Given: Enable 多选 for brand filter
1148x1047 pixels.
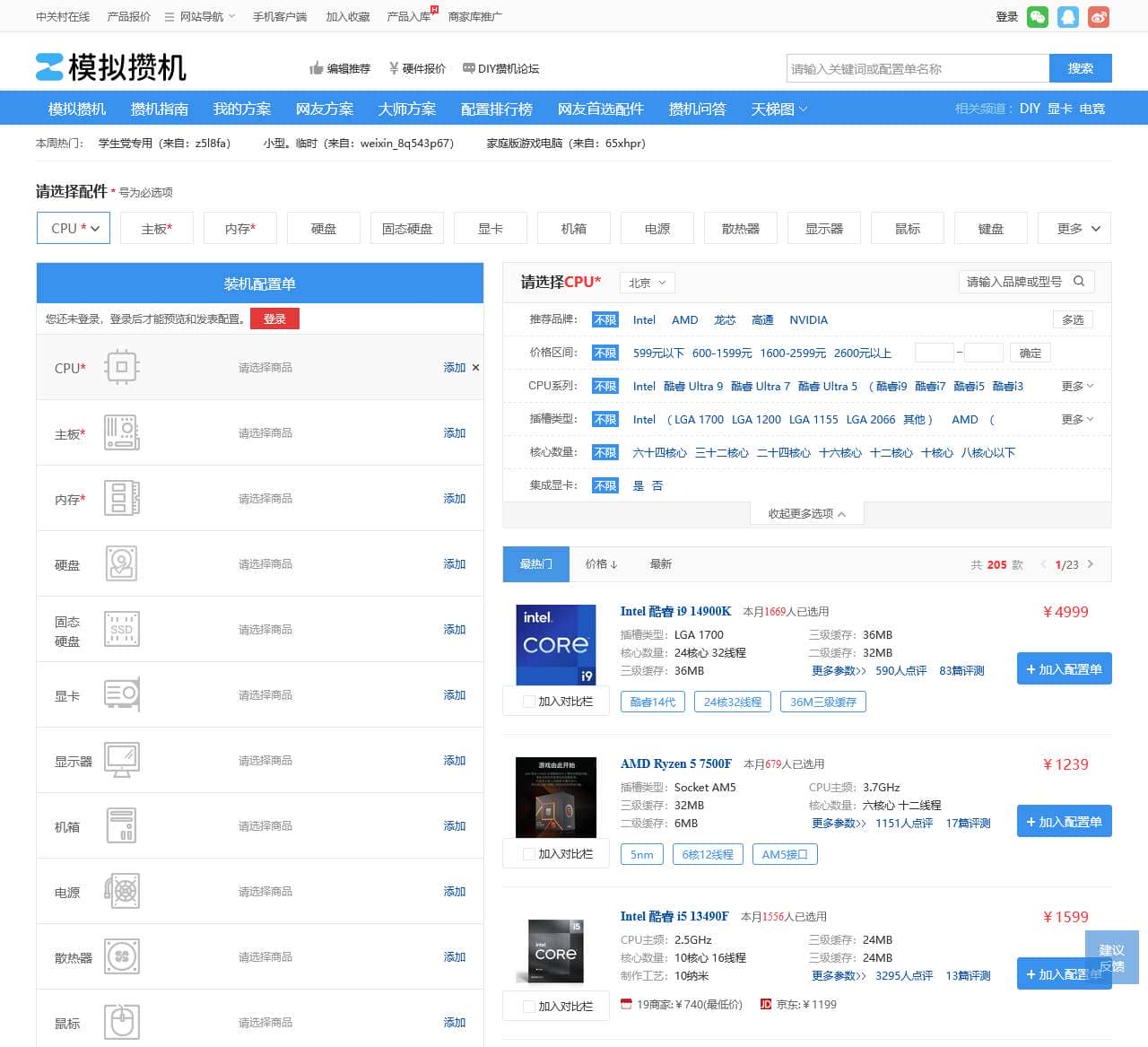Looking at the screenshot, I should (x=1073, y=319).
